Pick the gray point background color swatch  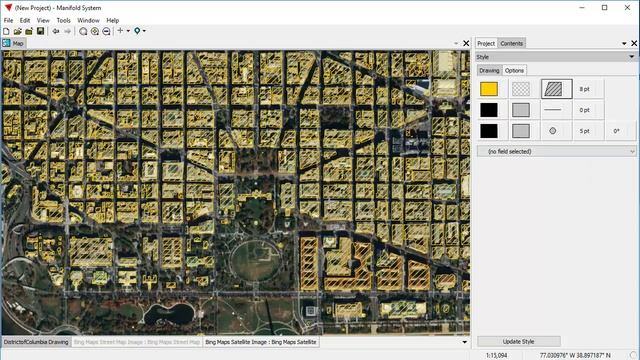[x=521, y=131]
